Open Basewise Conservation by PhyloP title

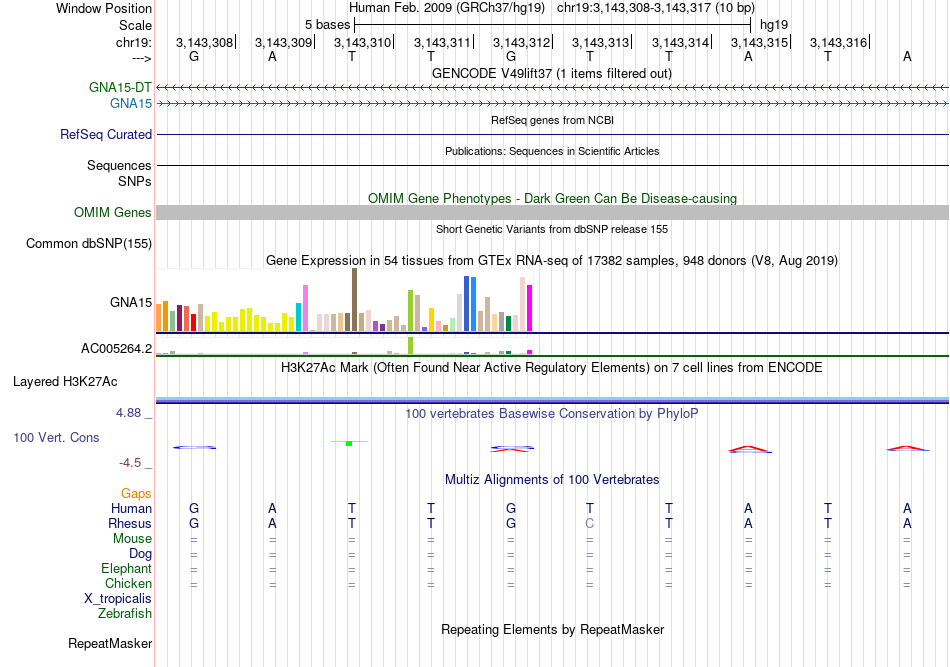[552, 414]
